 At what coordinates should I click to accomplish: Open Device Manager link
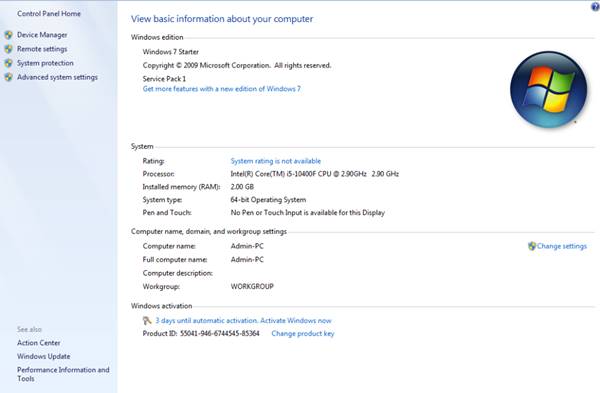coord(42,35)
